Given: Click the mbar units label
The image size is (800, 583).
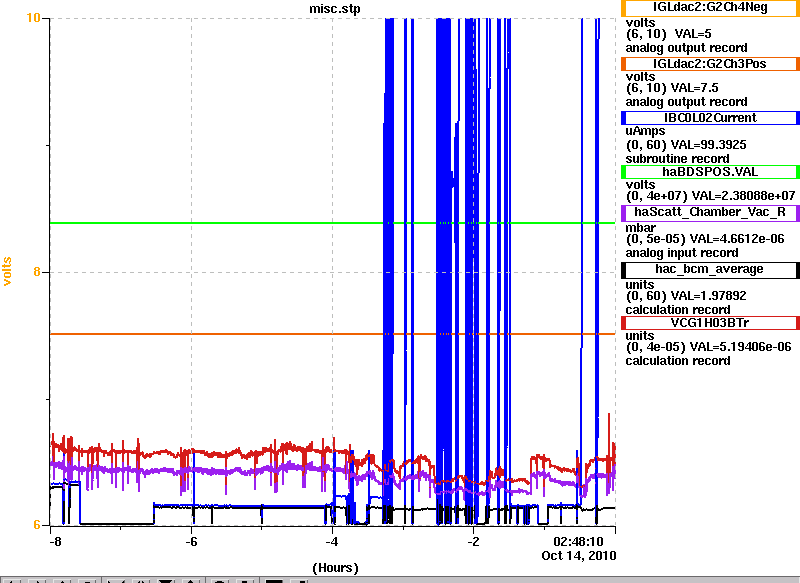Looking at the screenshot, I should [640, 228].
